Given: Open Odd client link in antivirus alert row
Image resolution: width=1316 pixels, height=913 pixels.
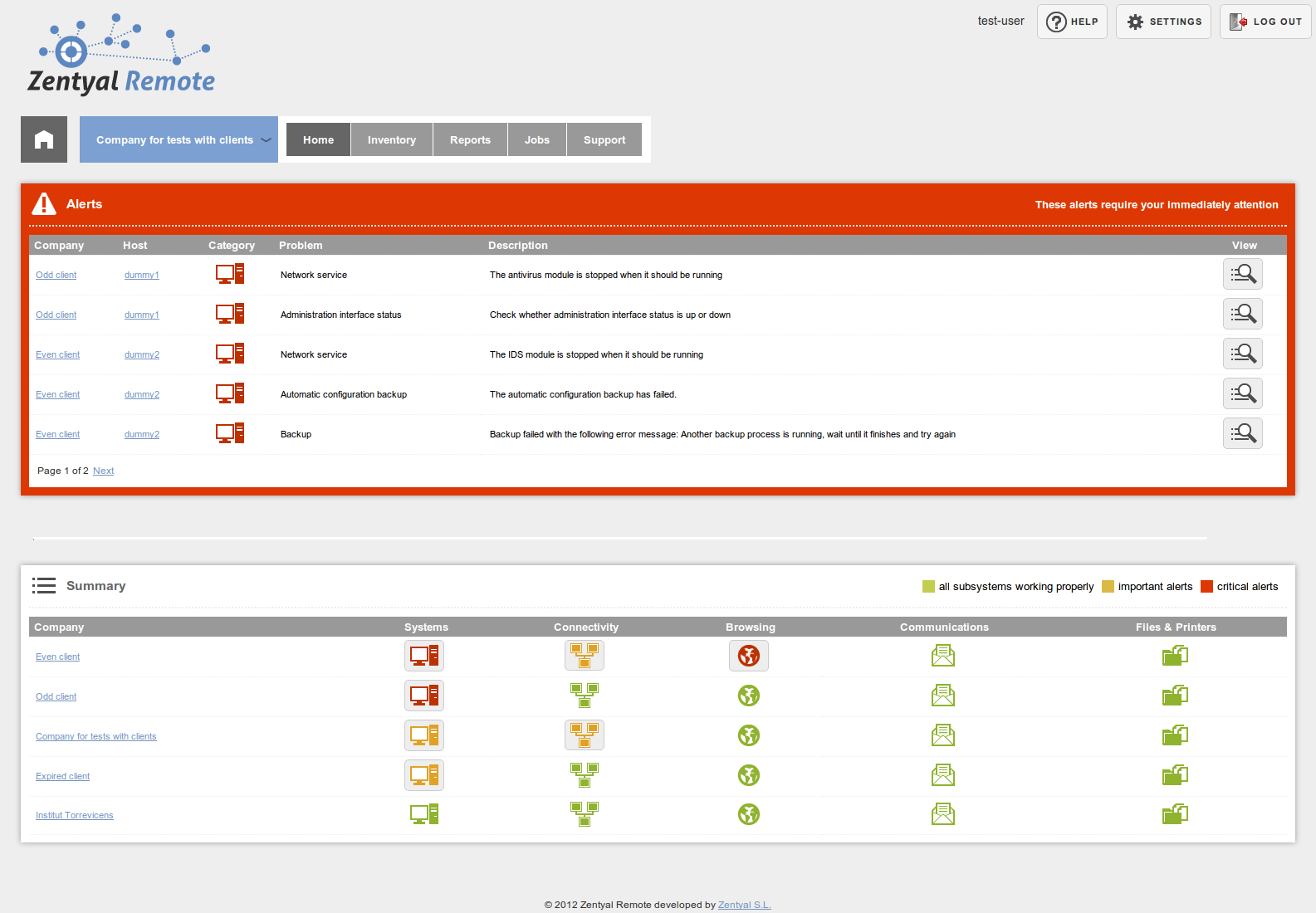Looking at the screenshot, I should pyautogui.click(x=56, y=275).
